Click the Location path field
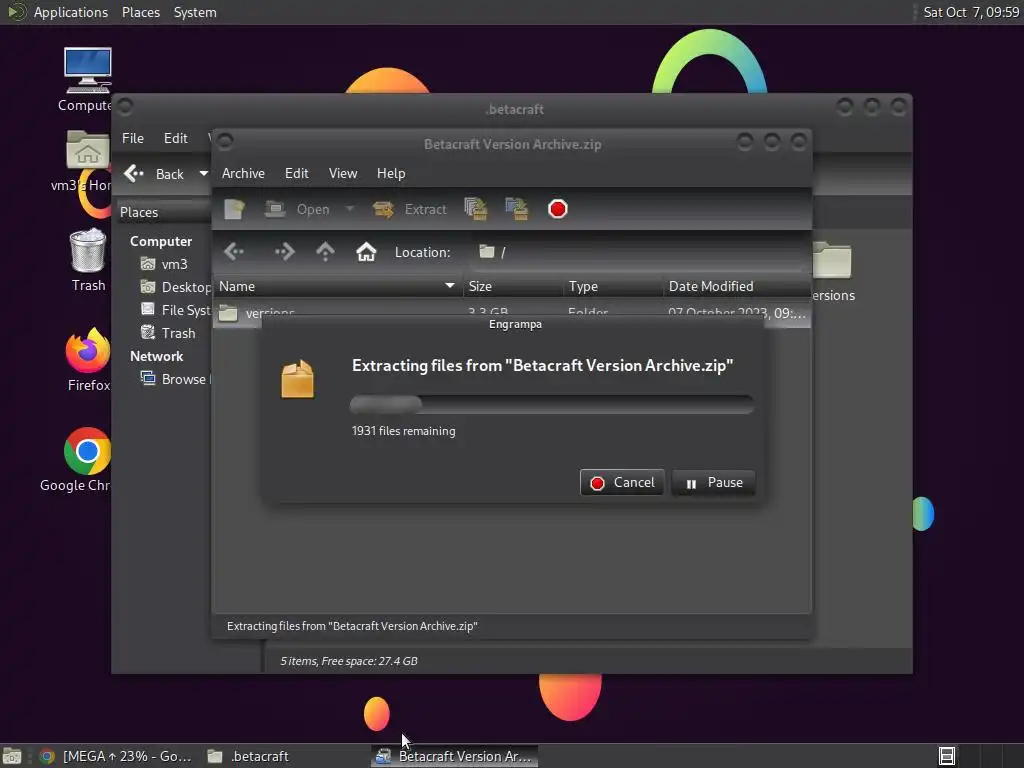Screen dimensions: 1024x768 pos(640,252)
